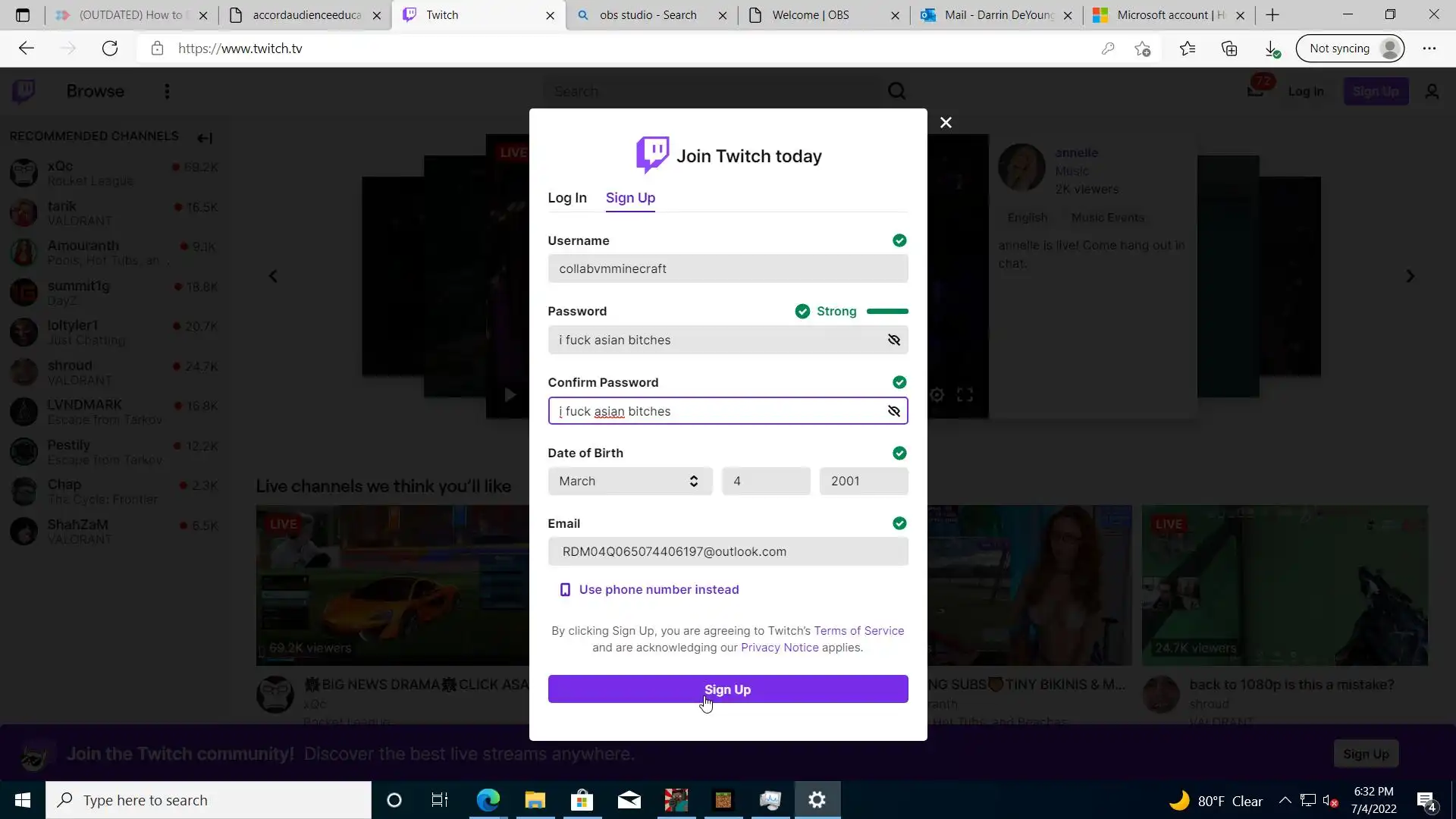Open the birth month dropdown showing March
Screen dimensions: 1456x819
[629, 481]
